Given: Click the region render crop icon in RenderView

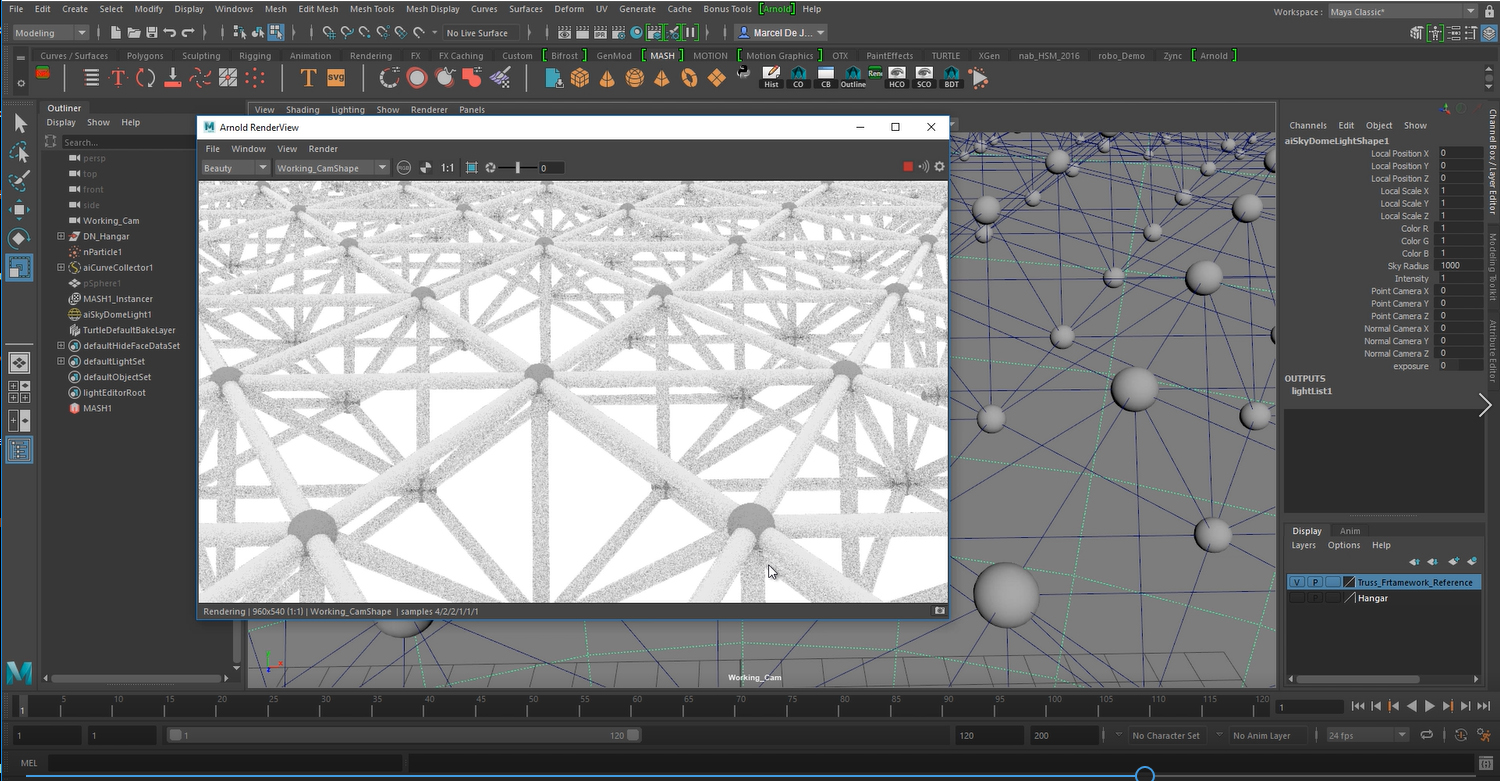Looking at the screenshot, I should pos(470,167).
